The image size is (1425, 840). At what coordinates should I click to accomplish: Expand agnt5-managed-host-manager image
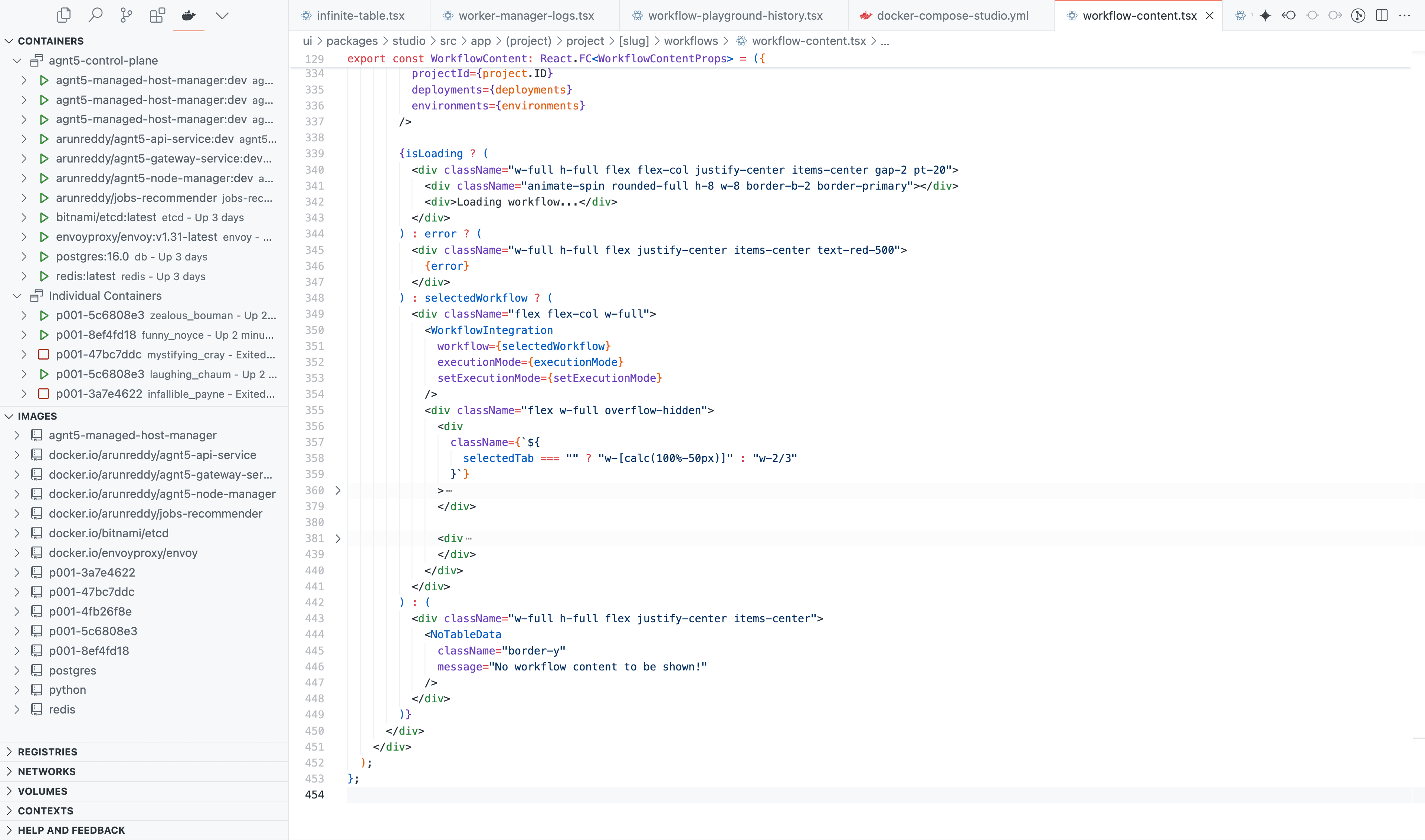click(x=17, y=435)
